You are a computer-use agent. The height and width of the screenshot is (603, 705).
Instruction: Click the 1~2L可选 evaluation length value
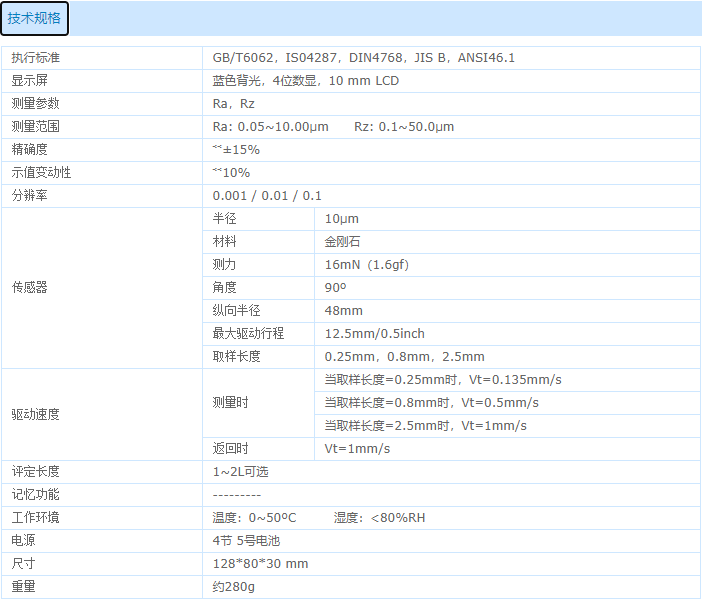[241, 472]
